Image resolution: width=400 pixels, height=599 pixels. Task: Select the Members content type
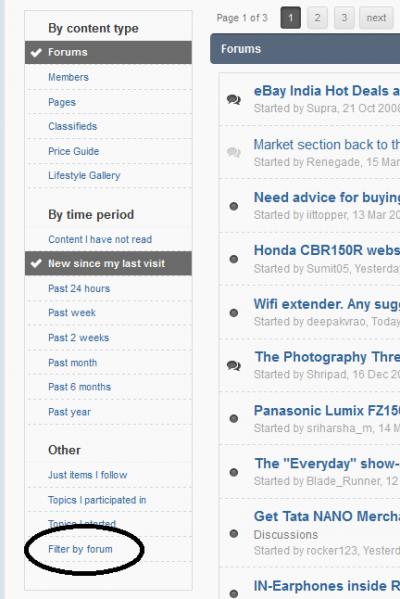tap(68, 77)
